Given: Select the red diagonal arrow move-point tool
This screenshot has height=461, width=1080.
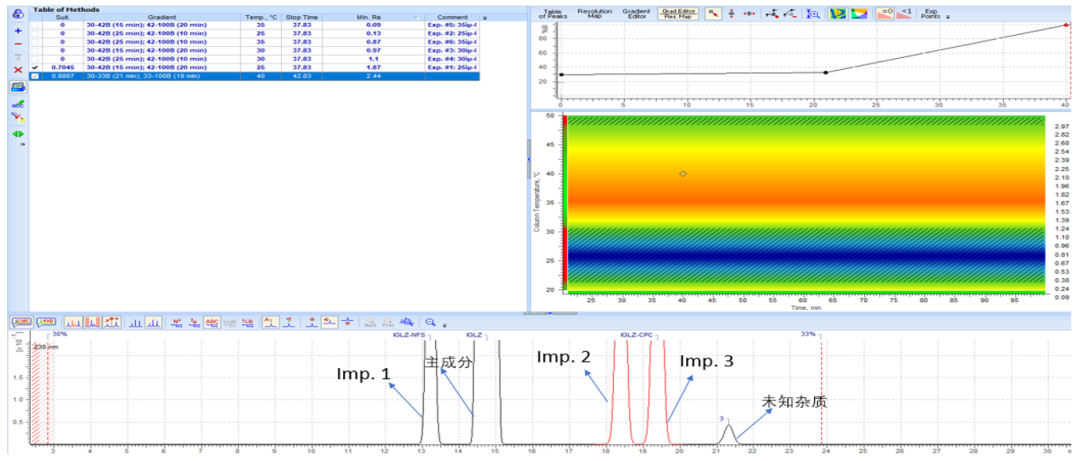Looking at the screenshot, I should tap(712, 13).
